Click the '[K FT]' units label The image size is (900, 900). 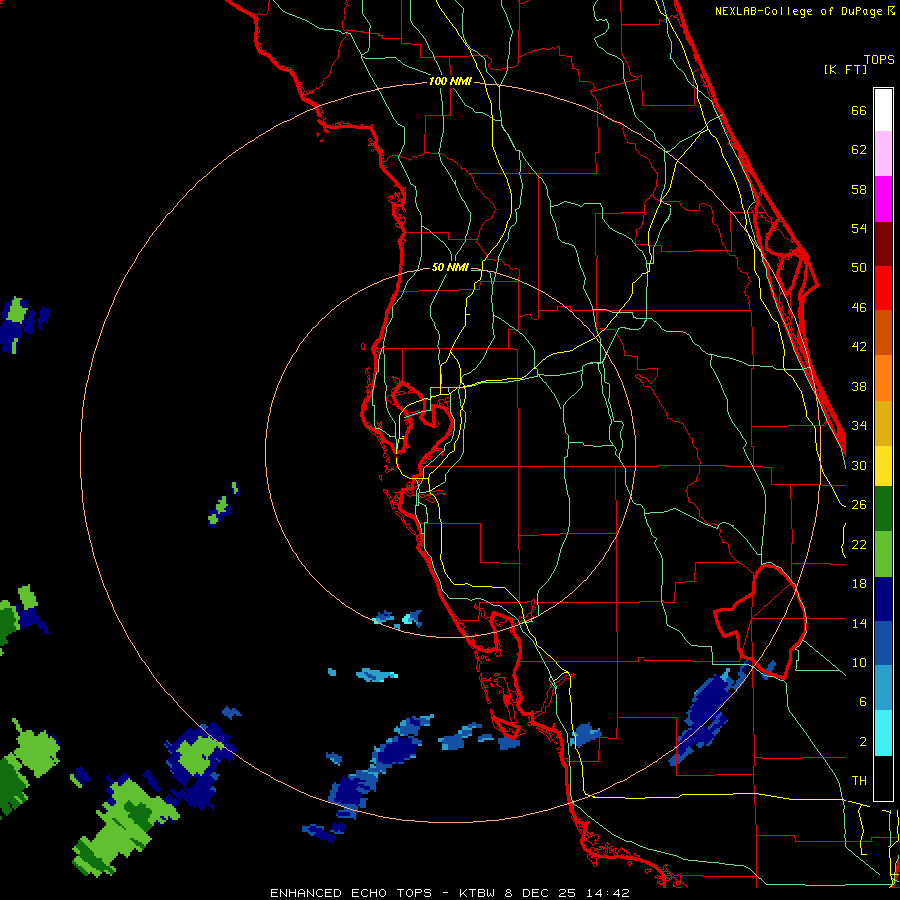(x=845, y=70)
